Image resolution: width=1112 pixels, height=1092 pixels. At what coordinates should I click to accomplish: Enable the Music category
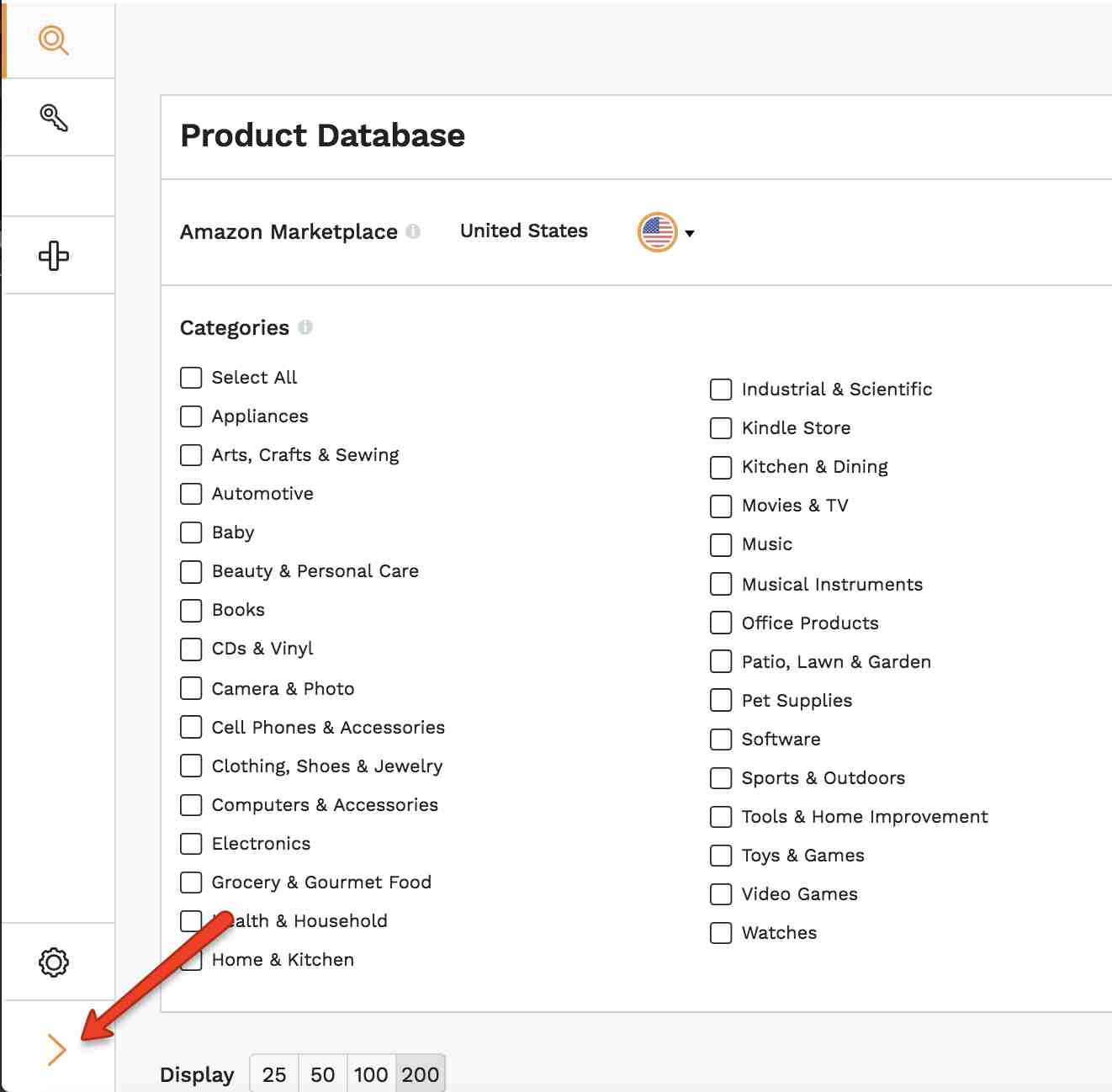tap(721, 545)
